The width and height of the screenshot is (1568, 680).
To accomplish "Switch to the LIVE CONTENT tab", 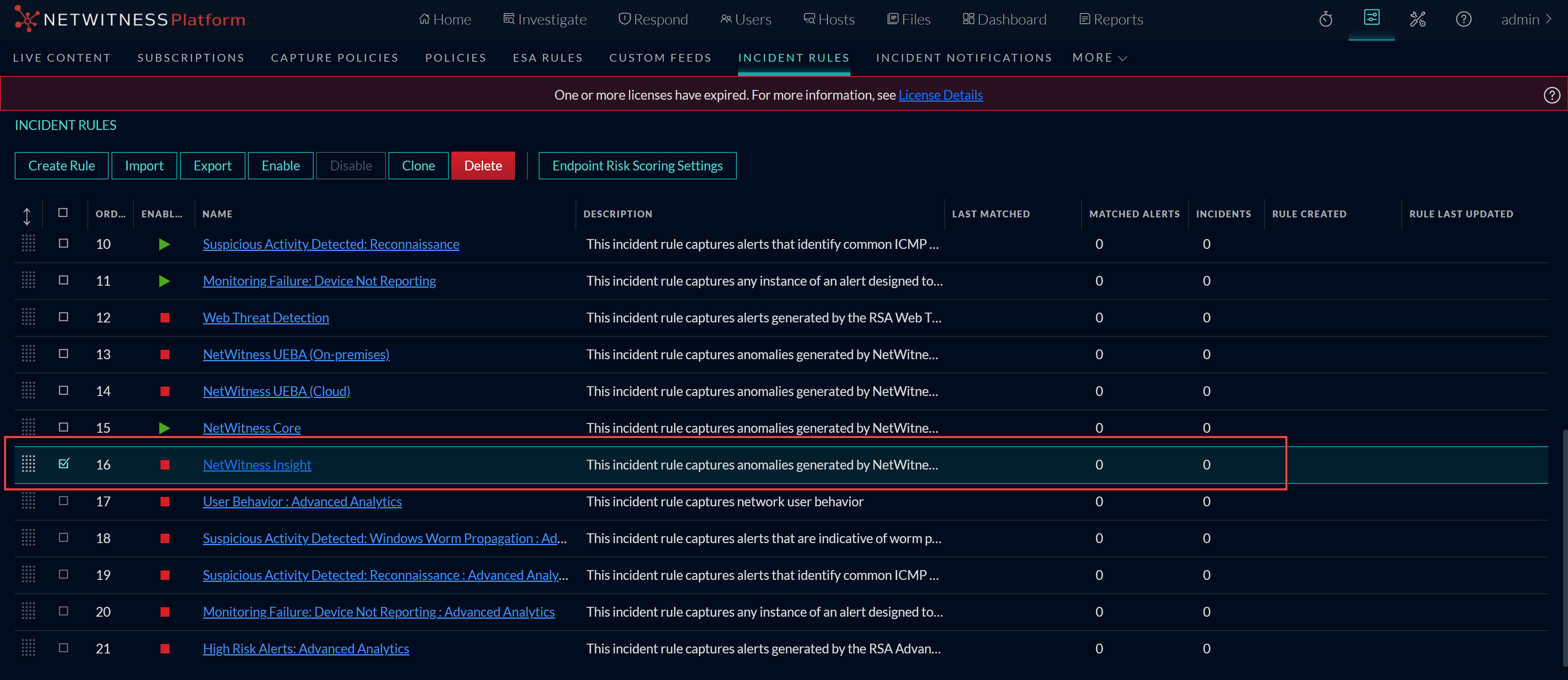I will (62, 58).
